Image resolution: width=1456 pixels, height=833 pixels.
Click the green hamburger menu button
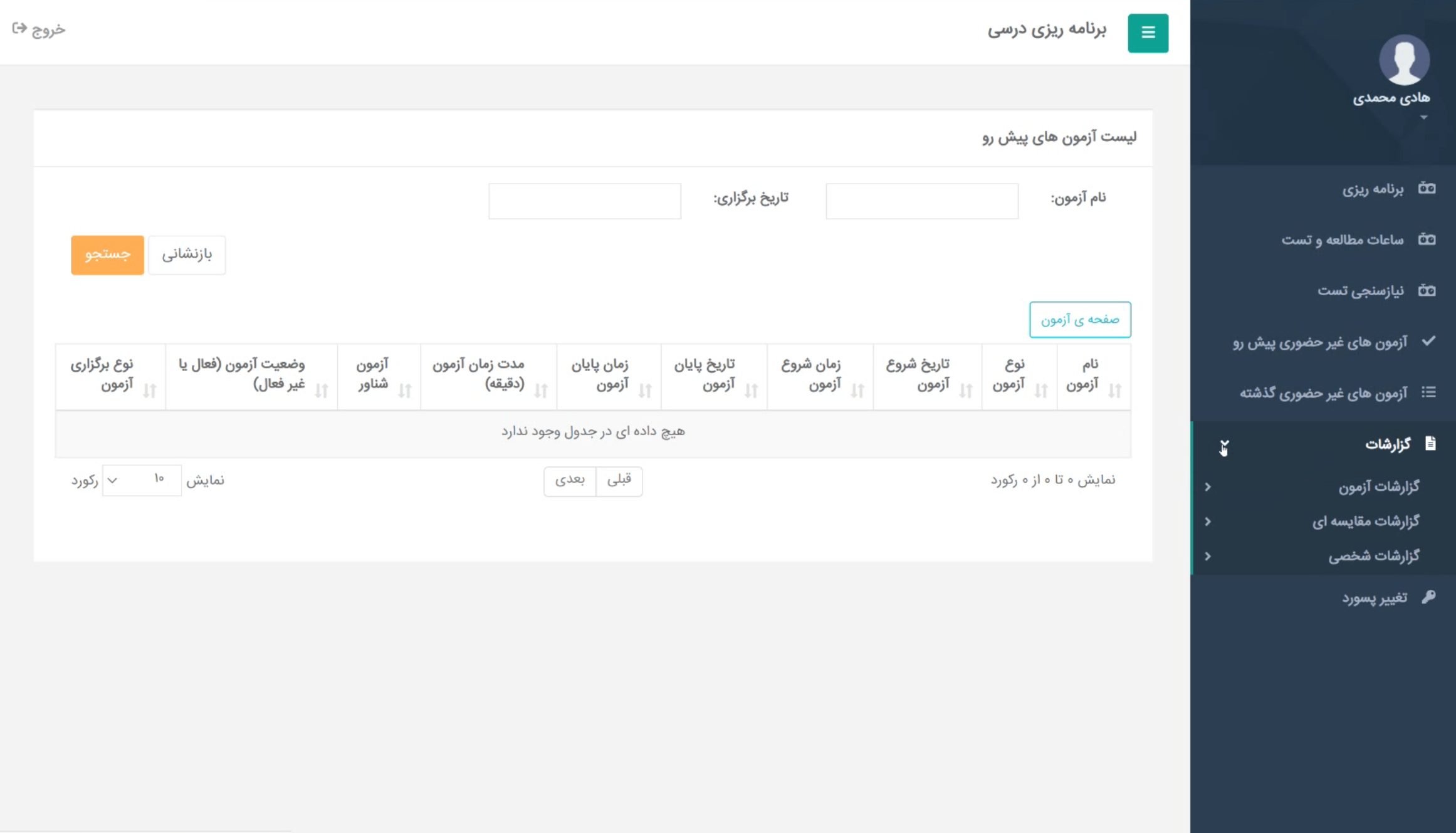(1148, 33)
